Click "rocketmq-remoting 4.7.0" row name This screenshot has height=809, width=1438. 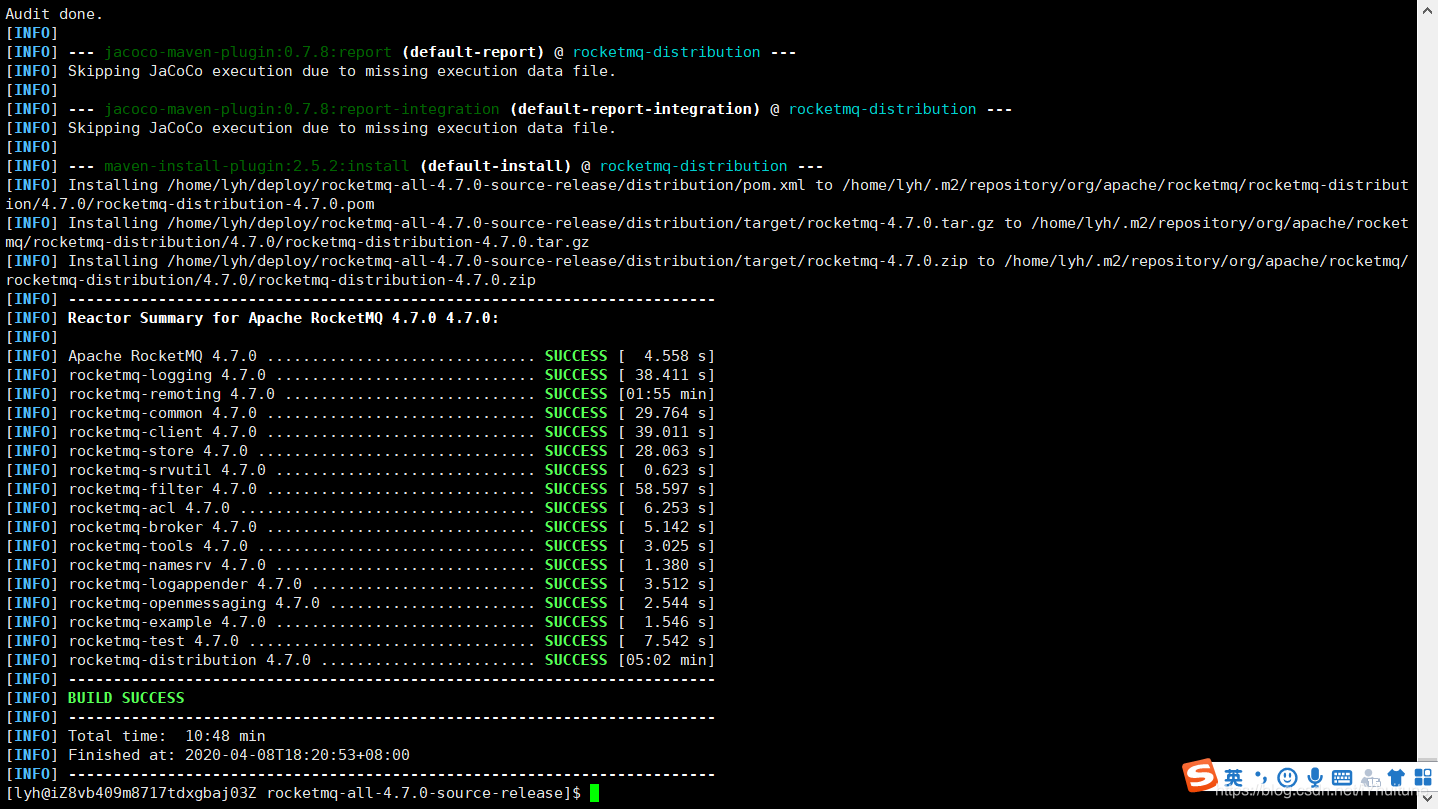[x=171, y=394]
